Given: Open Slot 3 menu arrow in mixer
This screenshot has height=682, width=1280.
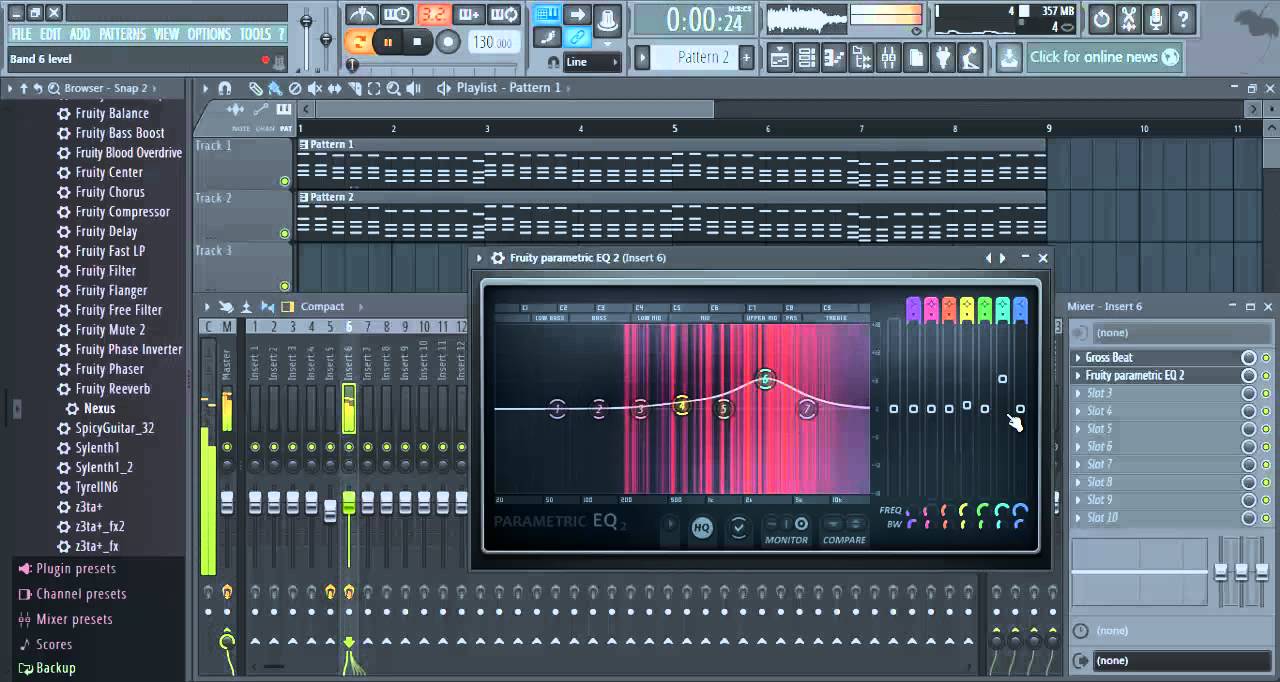Looking at the screenshot, I should 1078,393.
